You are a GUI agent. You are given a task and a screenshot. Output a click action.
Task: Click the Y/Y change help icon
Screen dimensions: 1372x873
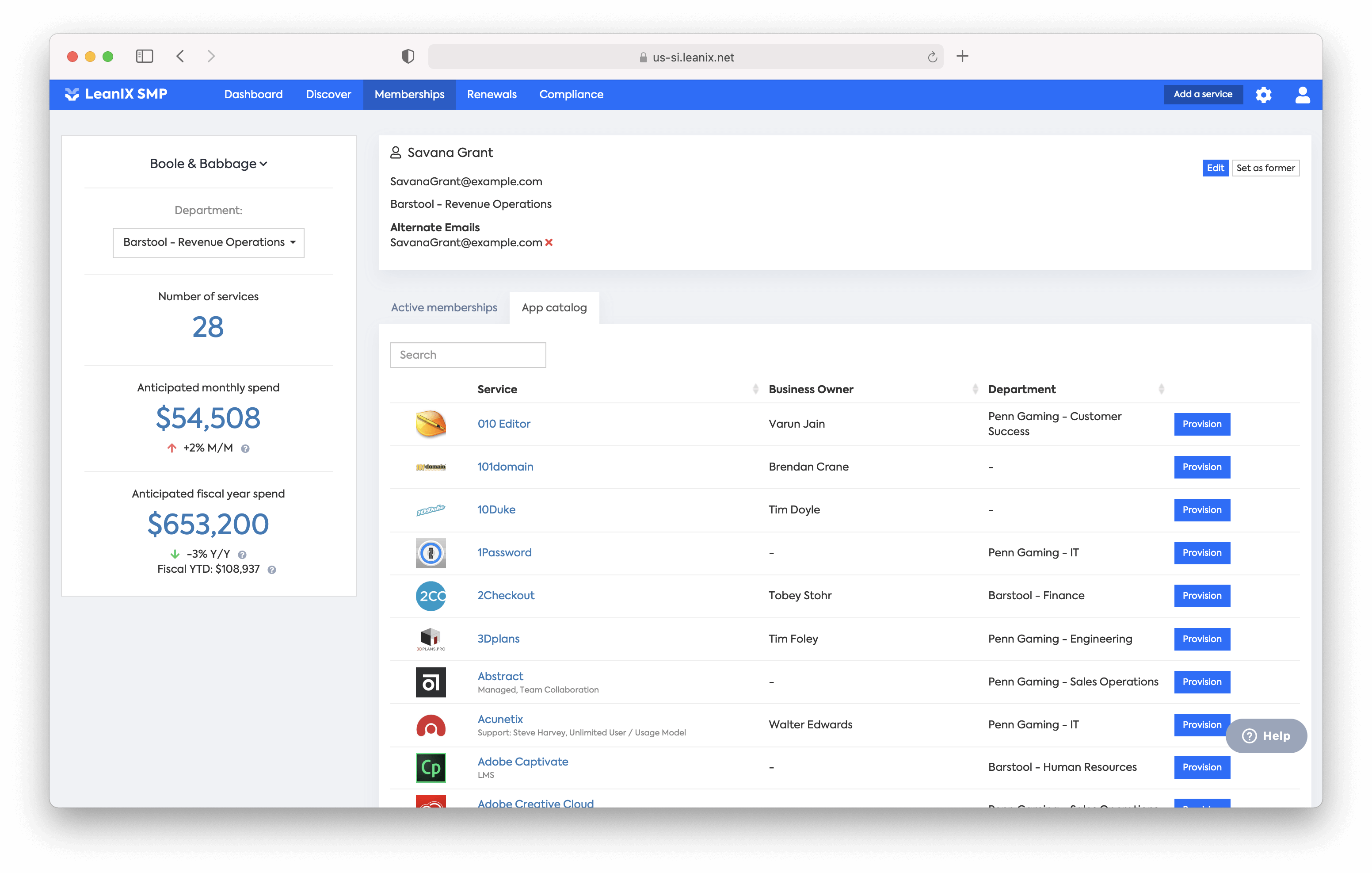point(242,555)
